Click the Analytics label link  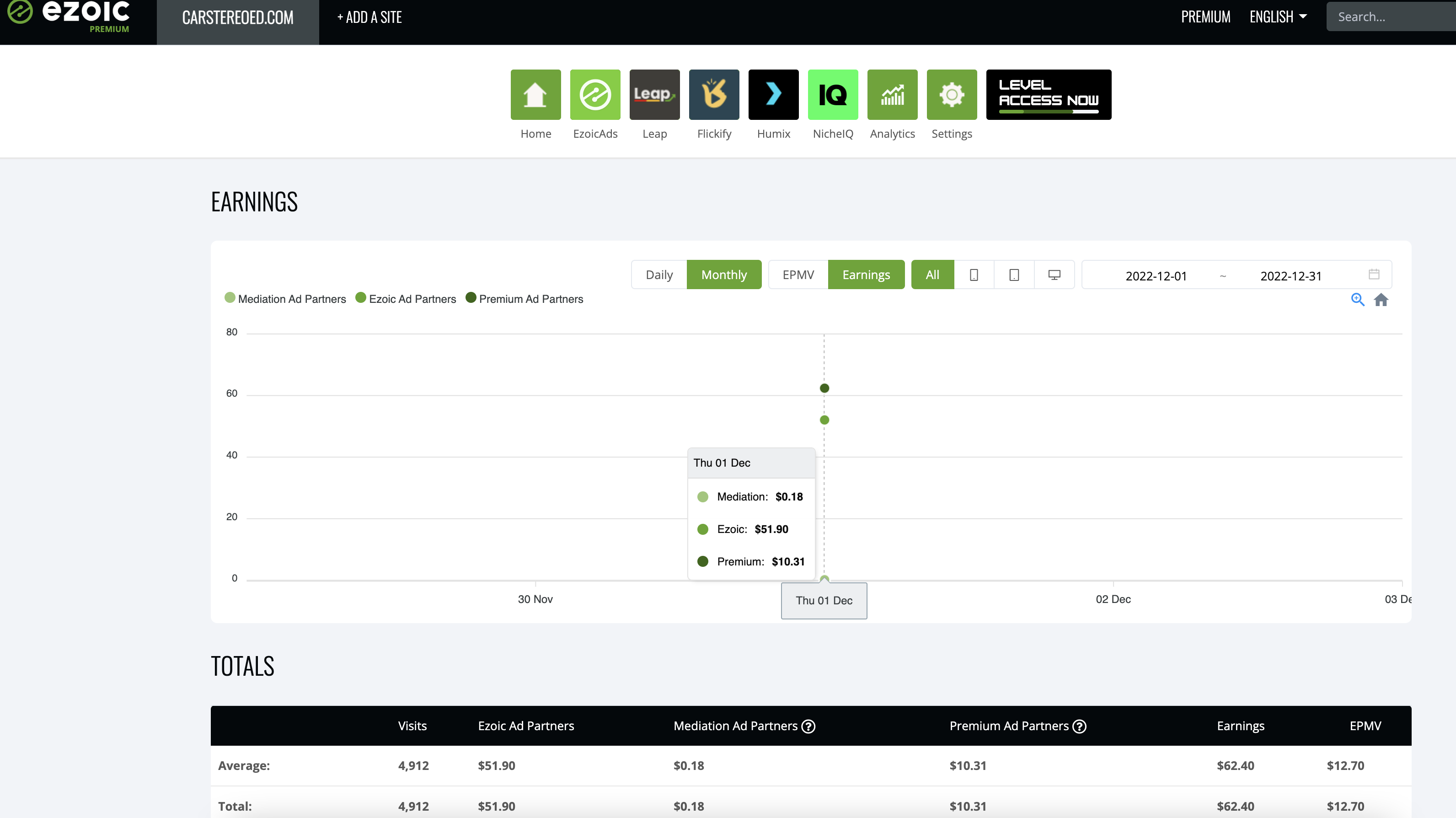893,134
